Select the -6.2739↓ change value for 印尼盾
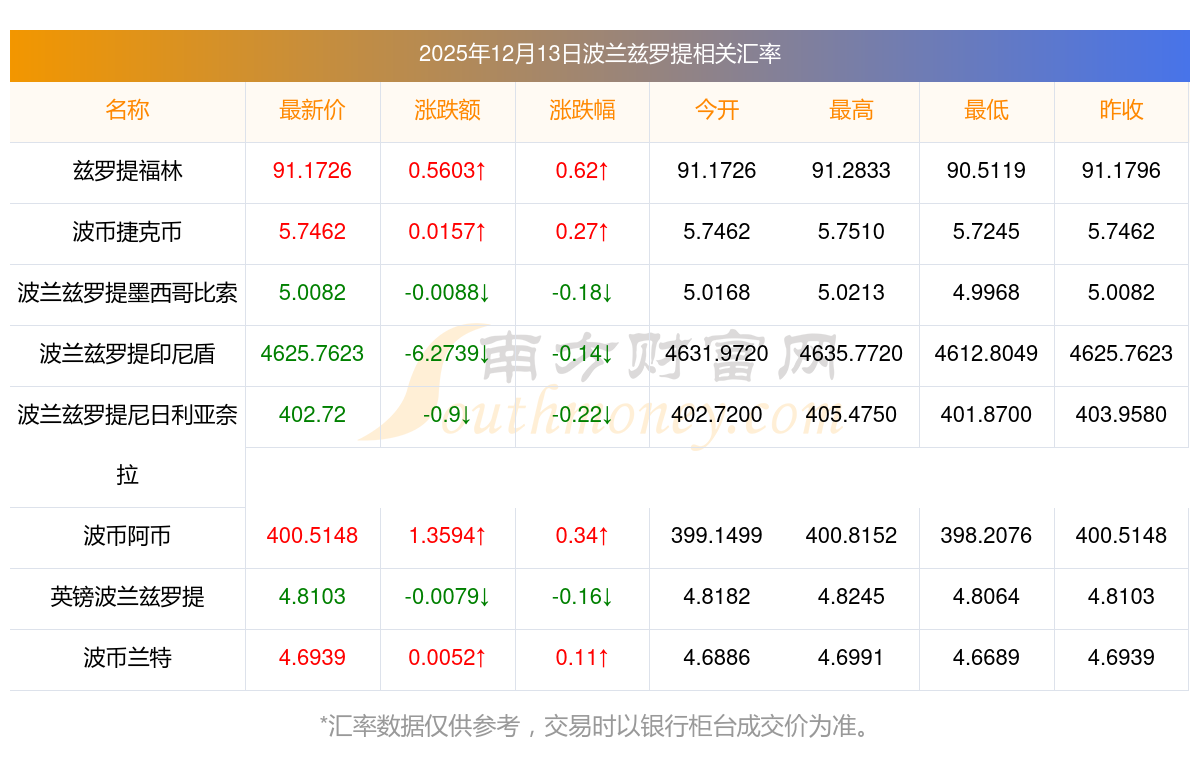The width and height of the screenshot is (1200, 757). point(447,354)
